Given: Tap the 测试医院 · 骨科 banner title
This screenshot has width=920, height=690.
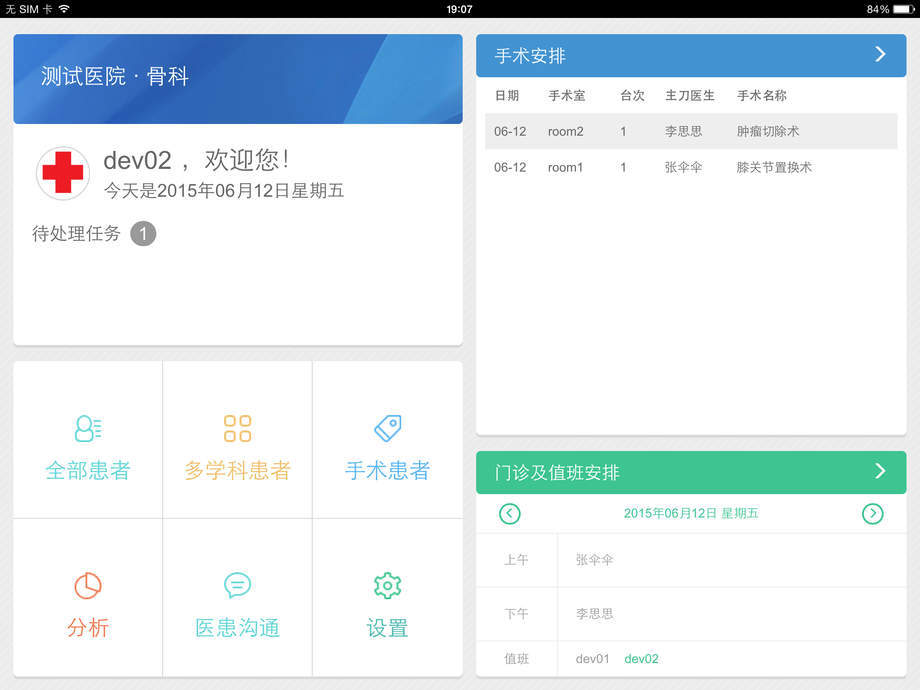Looking at the screenshot, I should [115, 76].
